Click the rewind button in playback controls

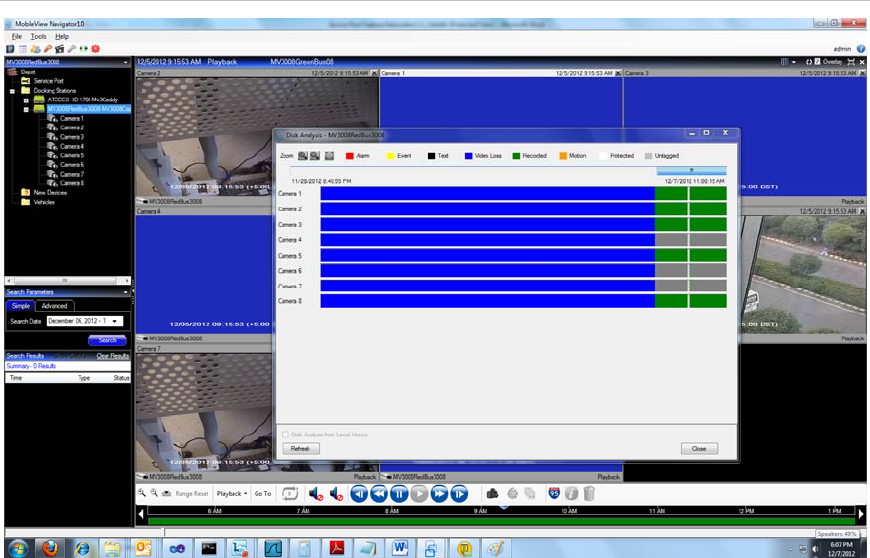coord(379,494)
